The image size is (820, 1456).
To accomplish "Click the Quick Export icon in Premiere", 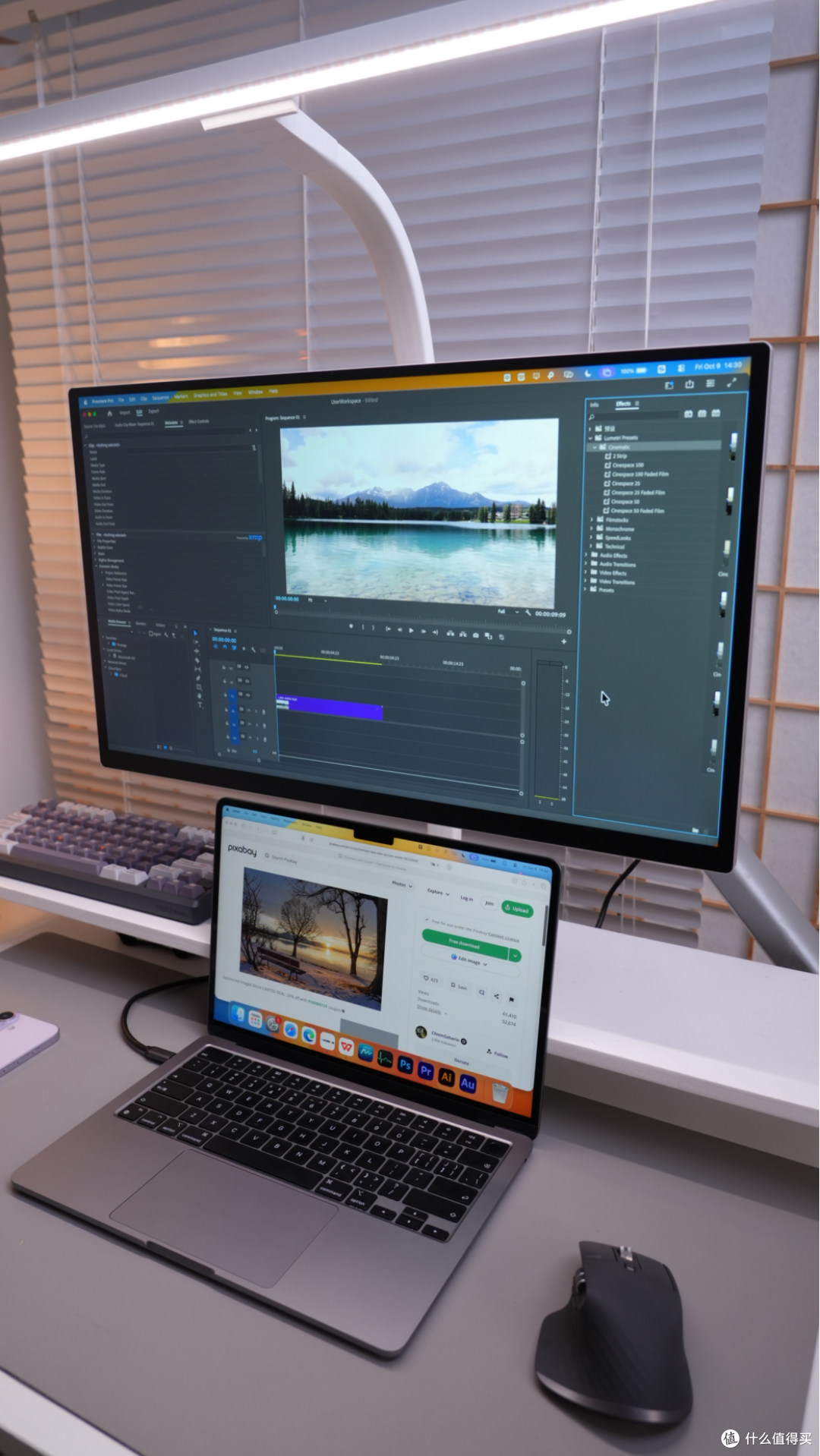I will tap(689, 384).
